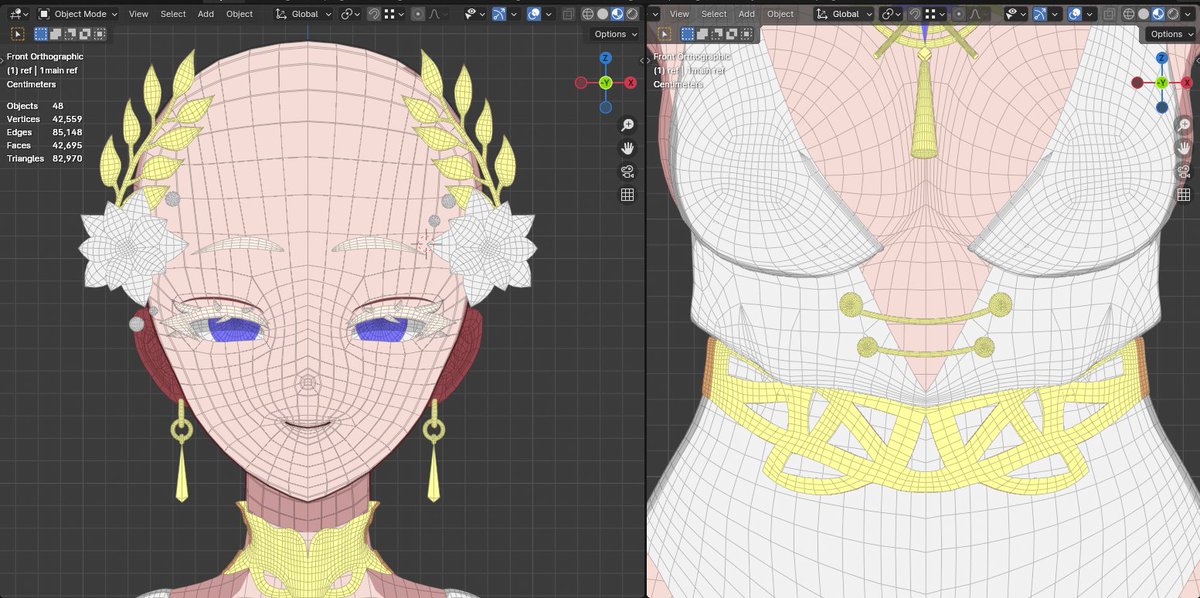This screenshot has height=598, width=1200.
Task: Click X axis on left viewport gizmo
Action: pos(630,82)
